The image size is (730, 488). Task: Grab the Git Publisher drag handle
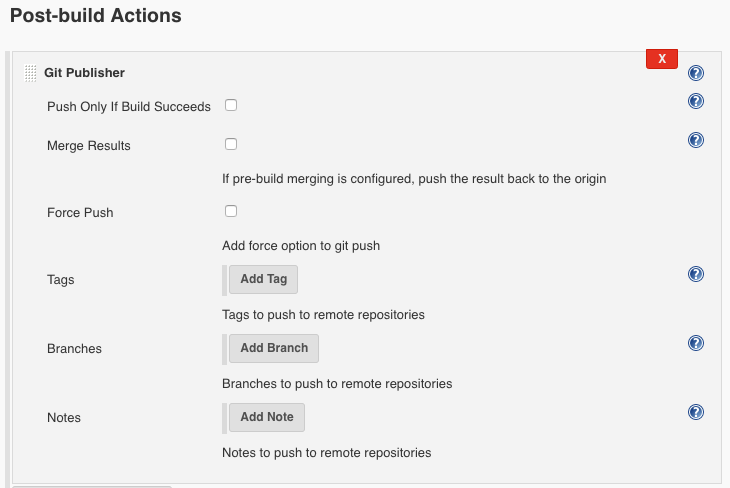coord(30,73)
